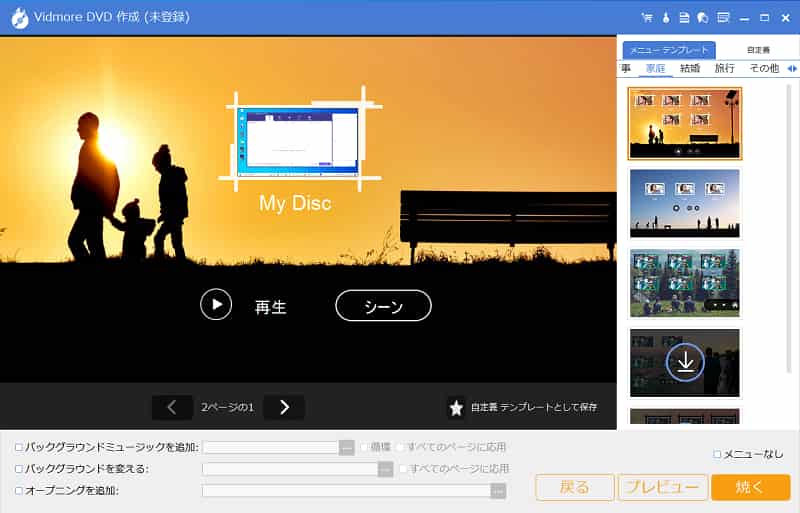
Task: Click the 2ページの1 page indicator
Action: (x=227, y=407)
